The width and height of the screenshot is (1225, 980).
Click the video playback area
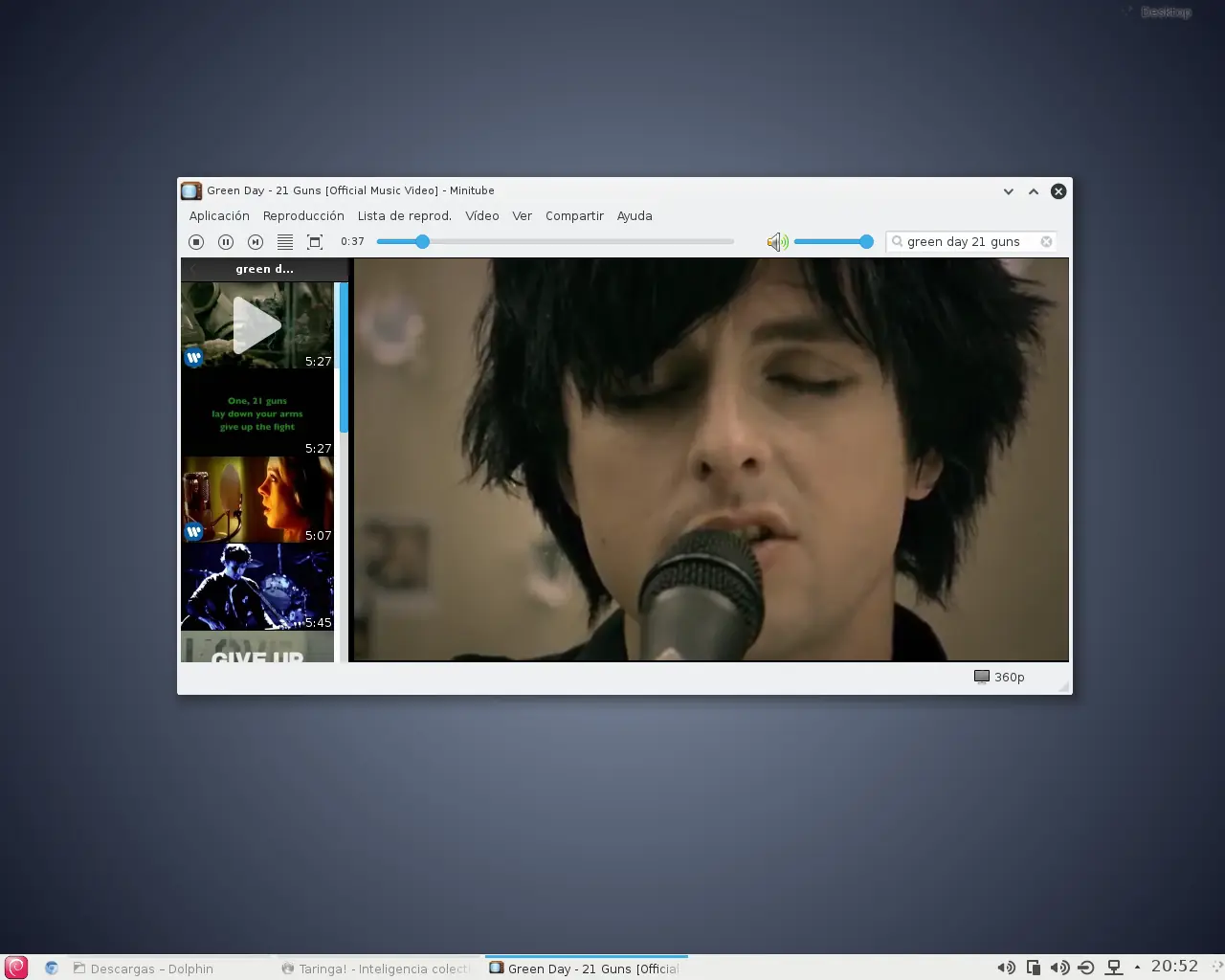click(710, 459)
